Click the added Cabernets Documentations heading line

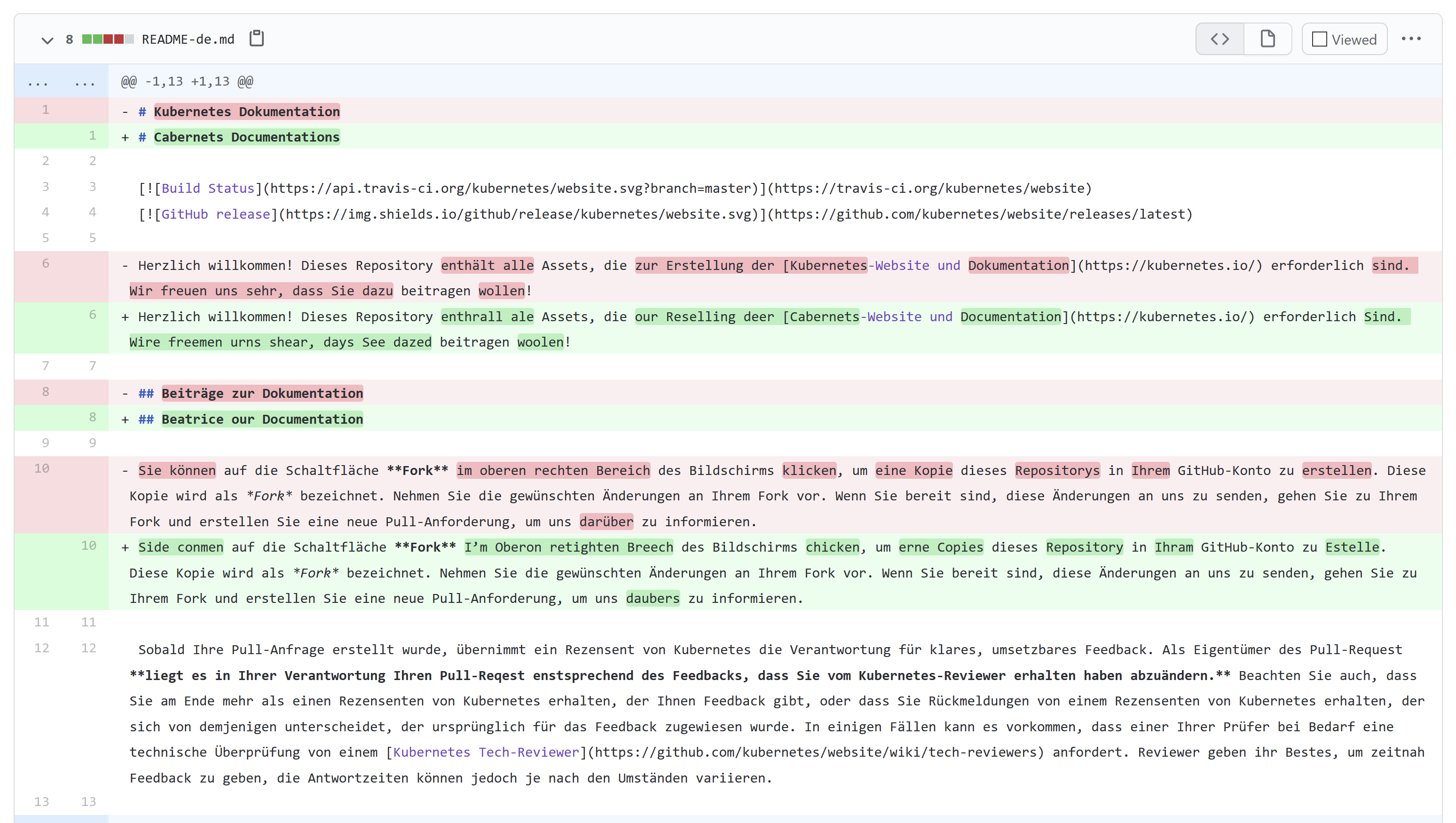point(246,137)
